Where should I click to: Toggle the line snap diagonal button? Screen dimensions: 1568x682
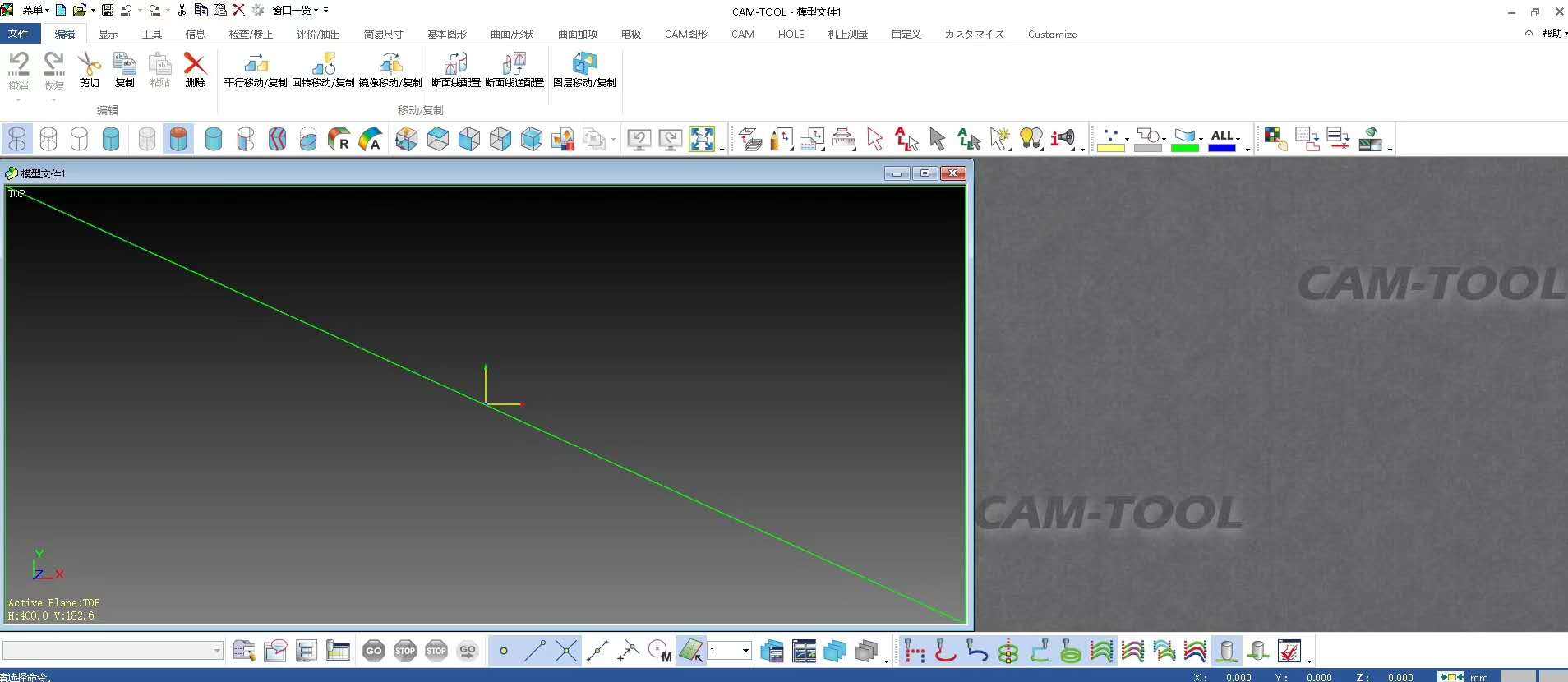(x=535, y=651)
